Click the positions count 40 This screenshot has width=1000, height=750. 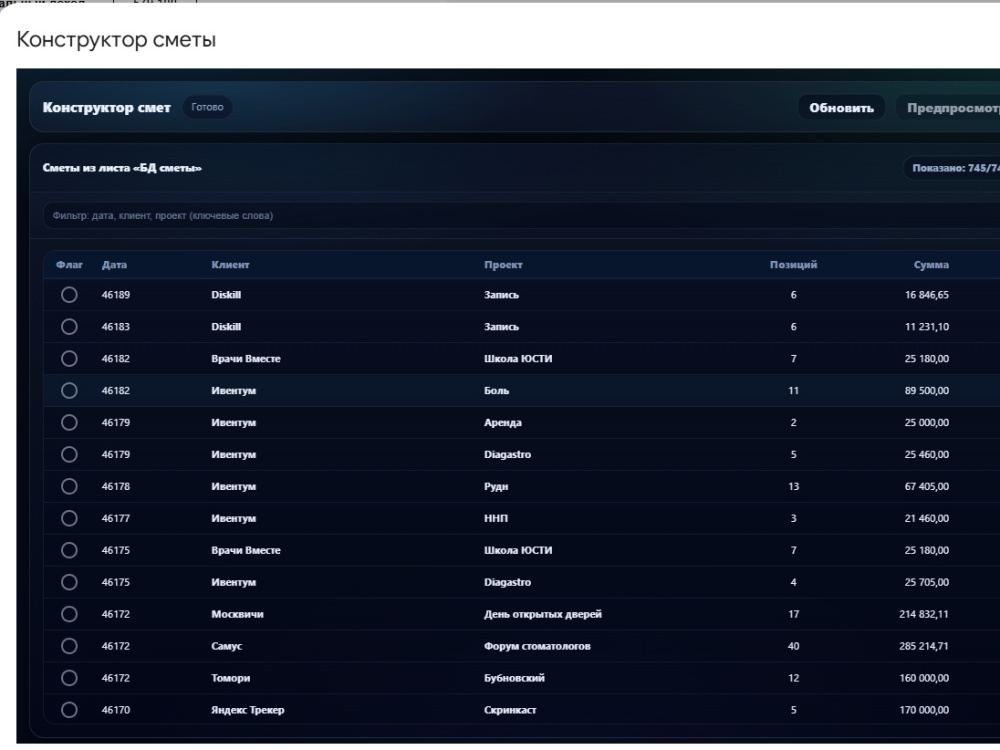pyautogui.click(x=793, y=646)
